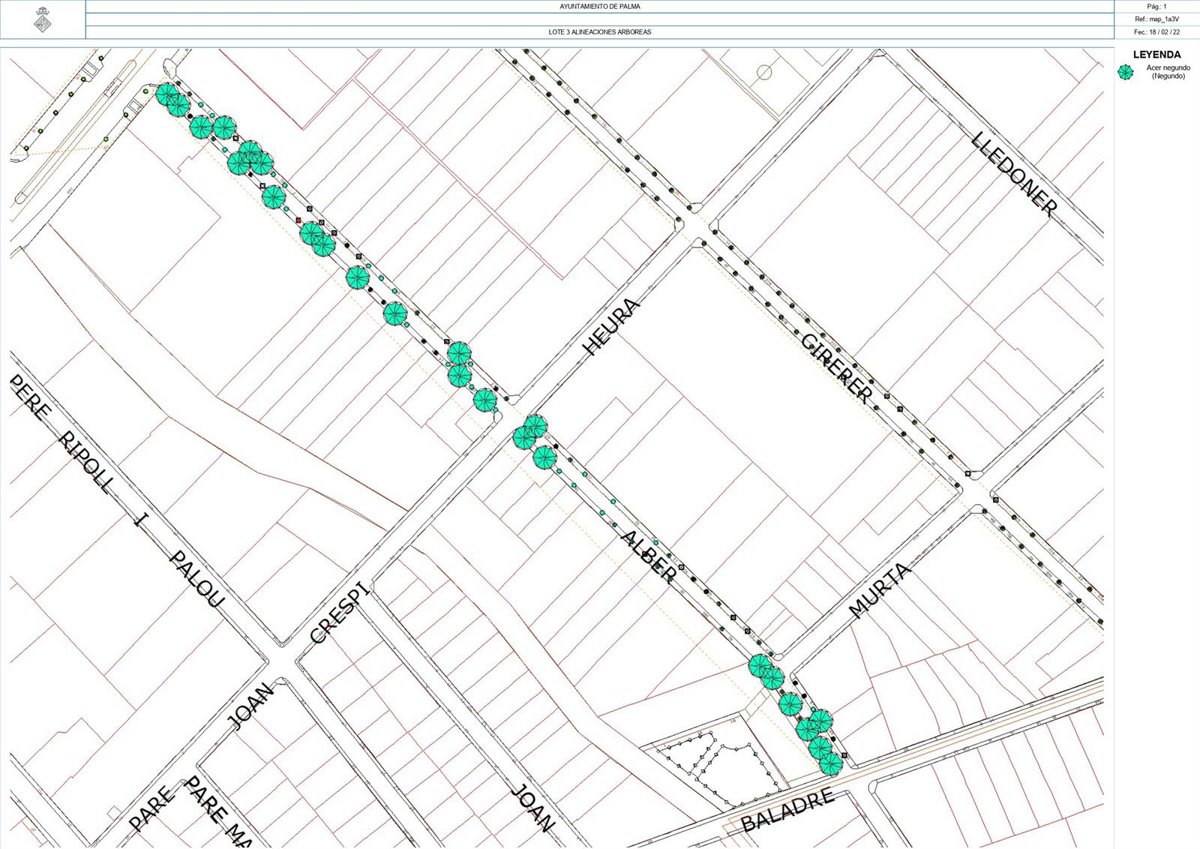Viewport: 1200px width, 849px height.
Task: Click the tree symbol nearest the Heura label
Action: pos(536,426)
